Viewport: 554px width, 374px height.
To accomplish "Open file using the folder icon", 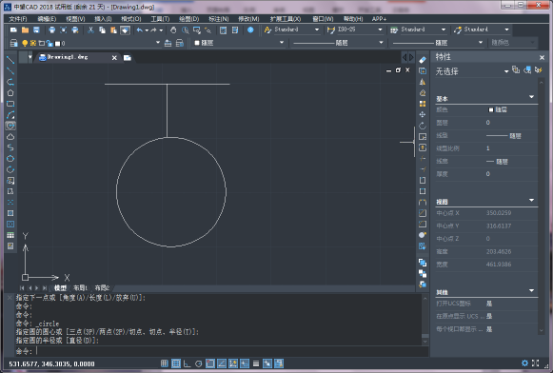I will [25, 30].
